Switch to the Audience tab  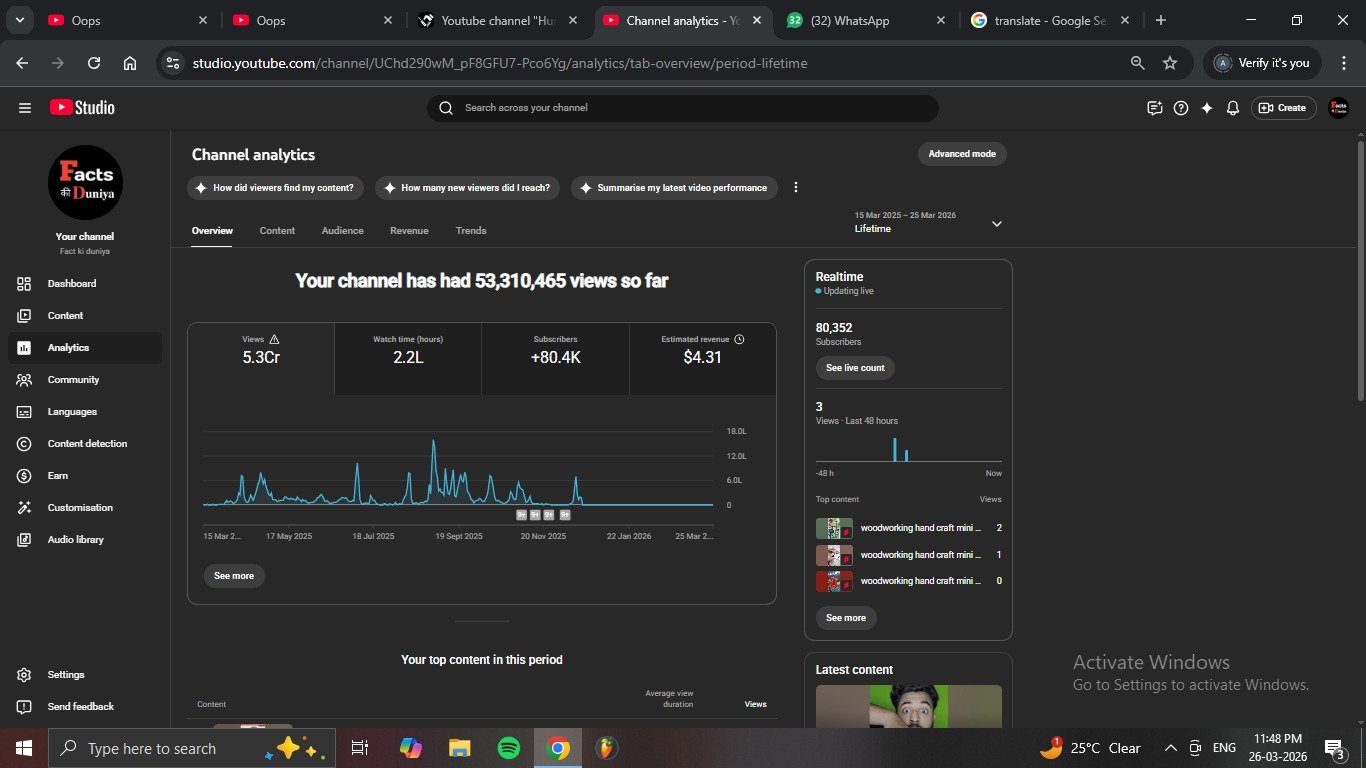coord(342,231)
